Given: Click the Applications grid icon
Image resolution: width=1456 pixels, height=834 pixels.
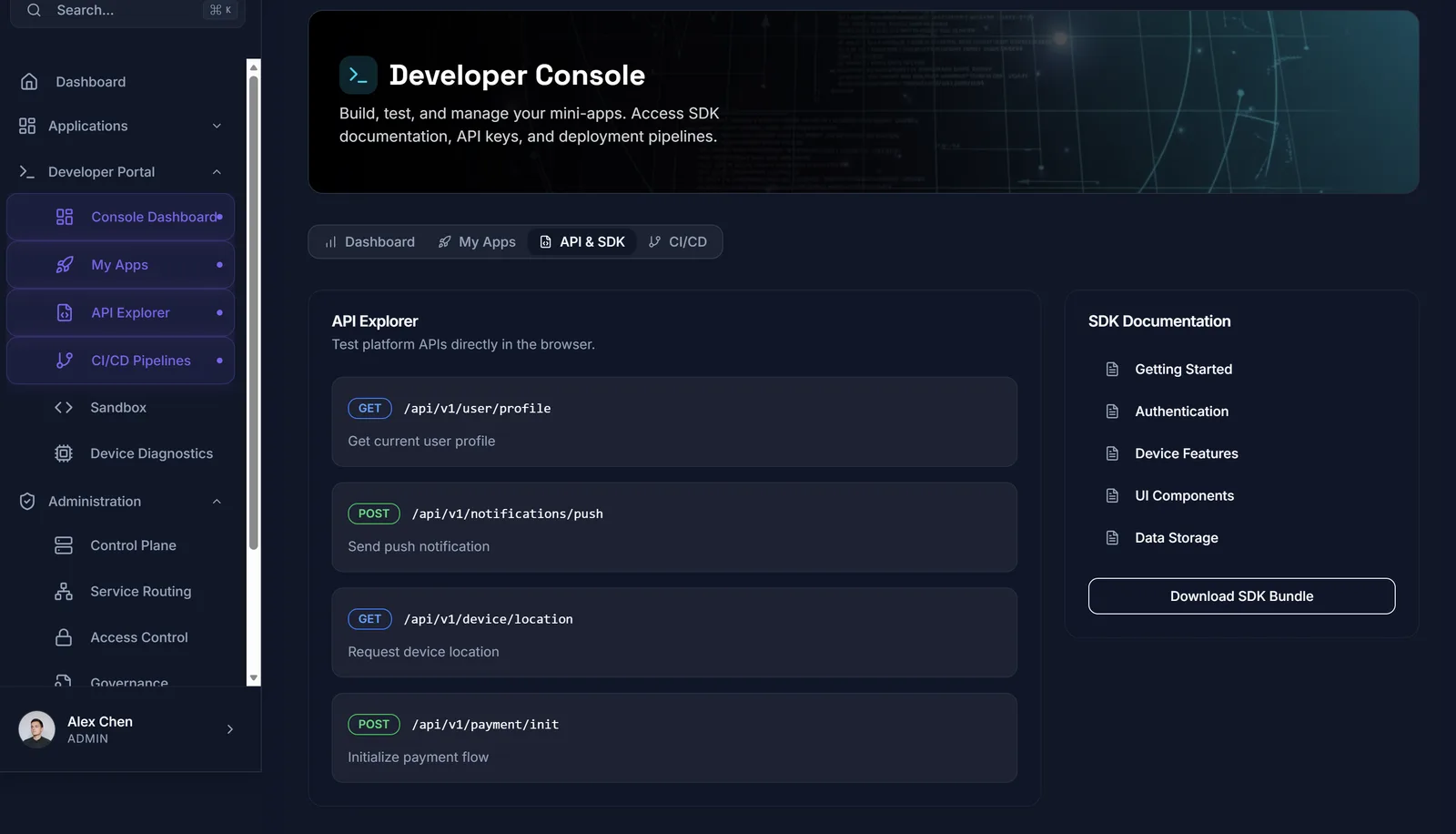Looking at the screenshot, I should click(27, 126).
